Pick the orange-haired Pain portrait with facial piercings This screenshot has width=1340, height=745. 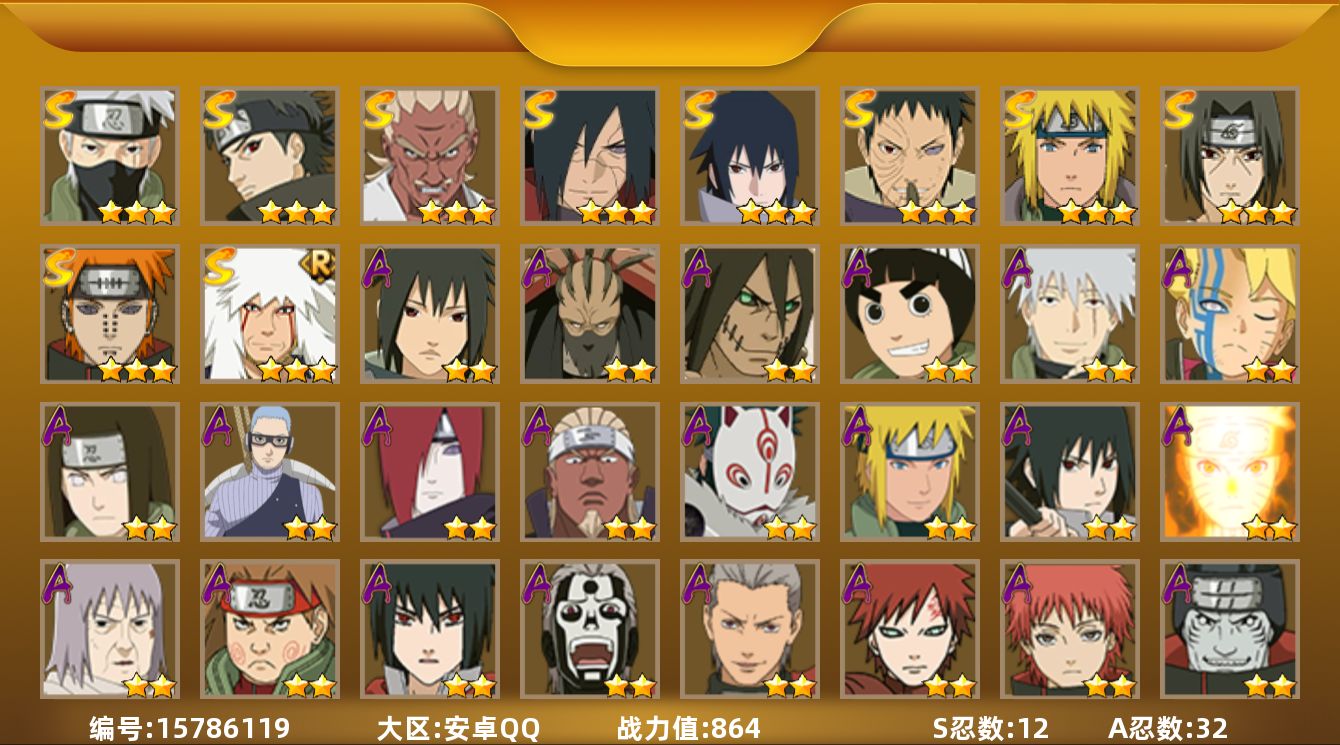pos(110,314)
